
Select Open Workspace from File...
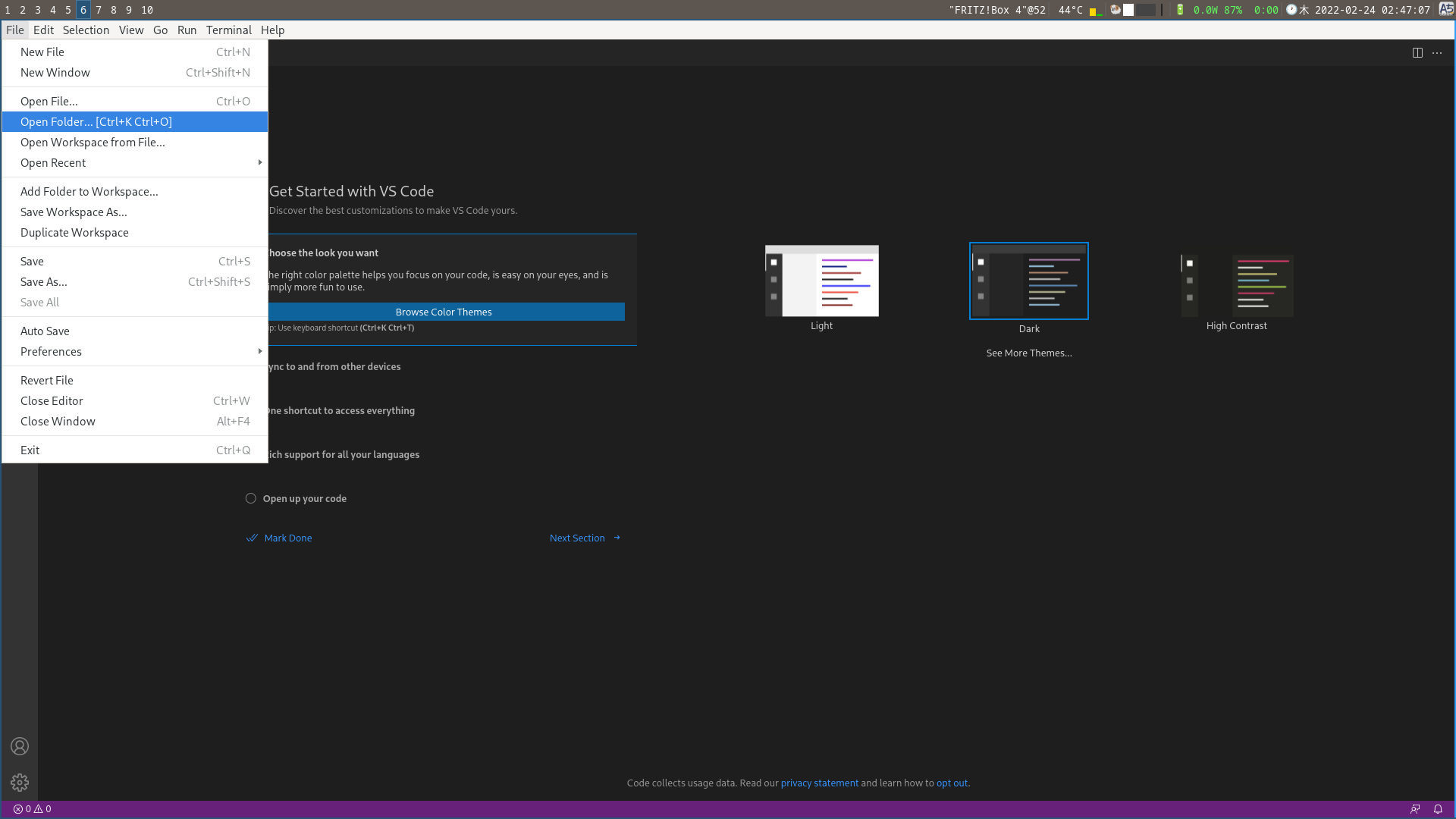pyautogui.click(x=135, y=142)
